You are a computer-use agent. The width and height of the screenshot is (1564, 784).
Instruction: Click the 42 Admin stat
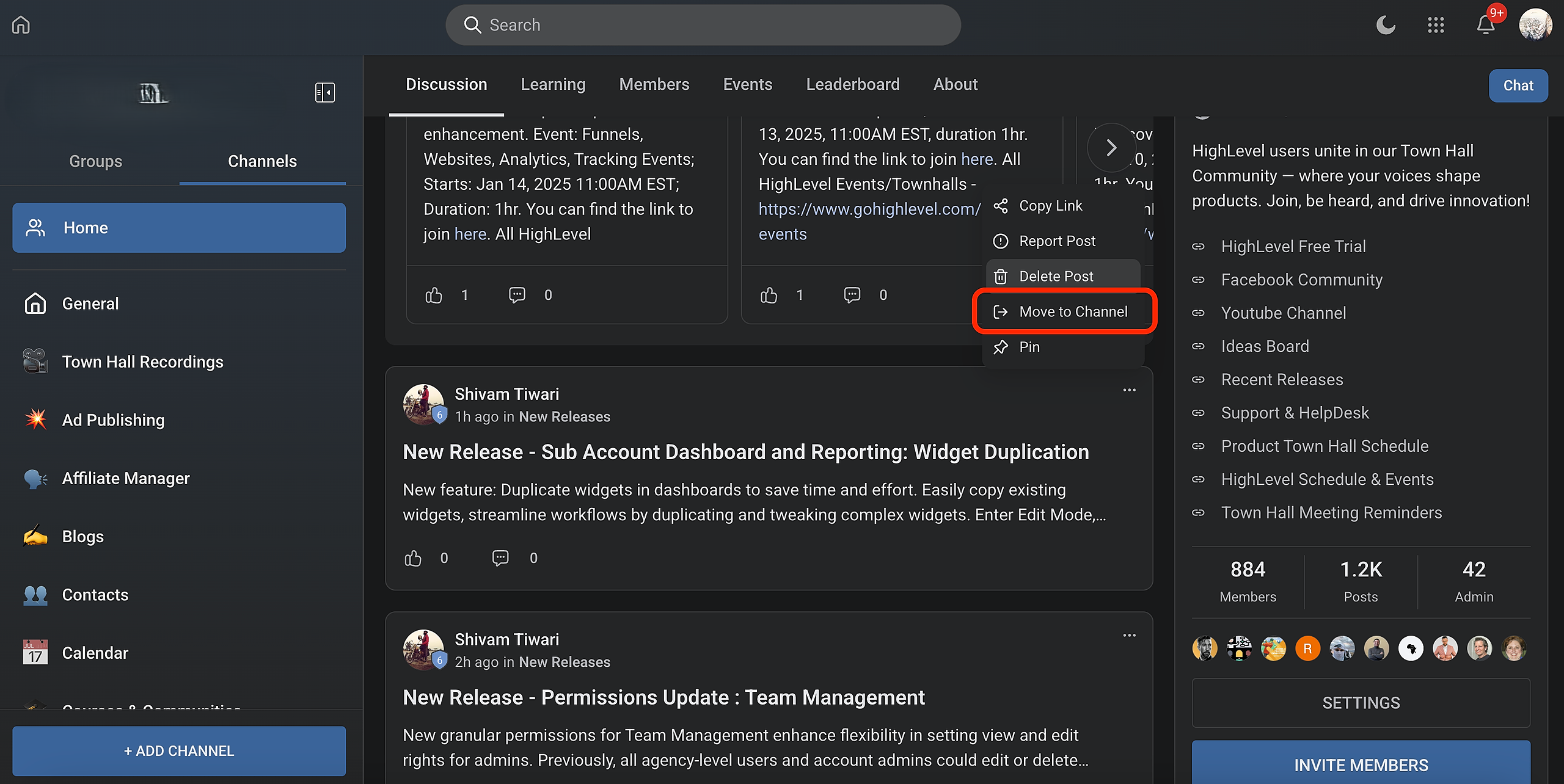[1474, 581]
